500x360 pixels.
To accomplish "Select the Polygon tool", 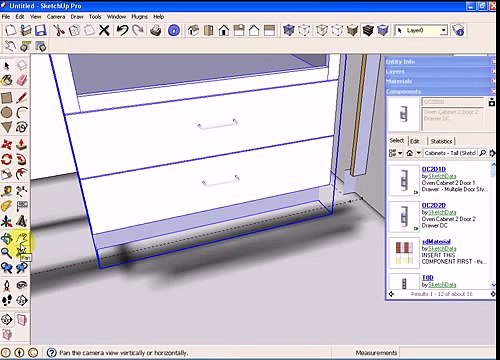I will (x=7, y=127).
